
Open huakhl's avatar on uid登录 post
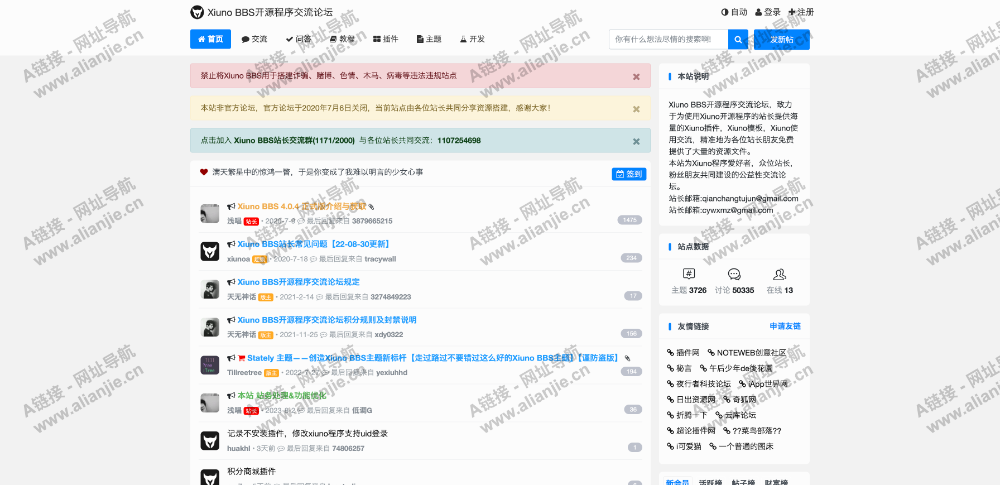coord(210,441)
